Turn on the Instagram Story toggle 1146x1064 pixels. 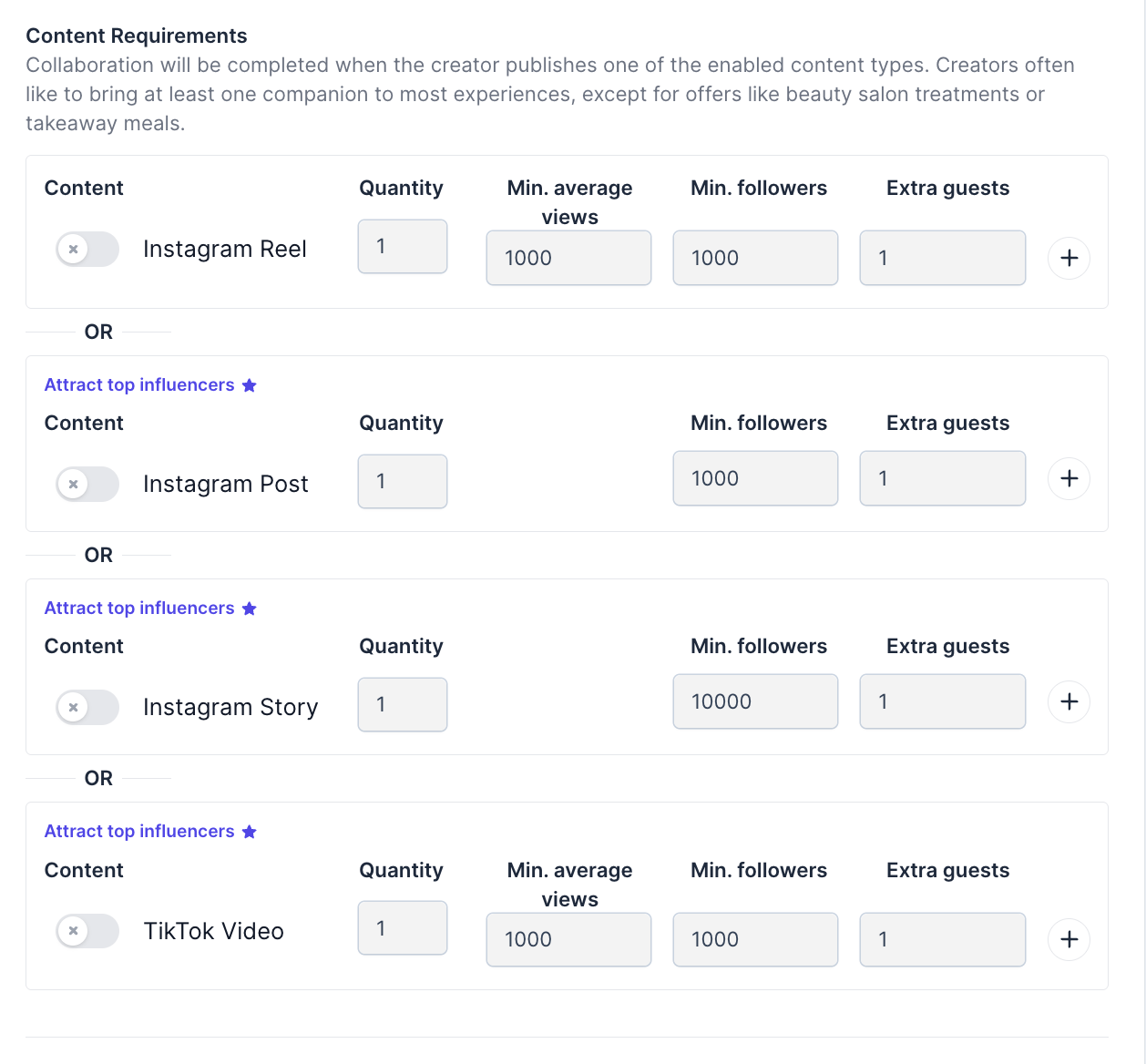pyautogui.click(x=87, y=707)
